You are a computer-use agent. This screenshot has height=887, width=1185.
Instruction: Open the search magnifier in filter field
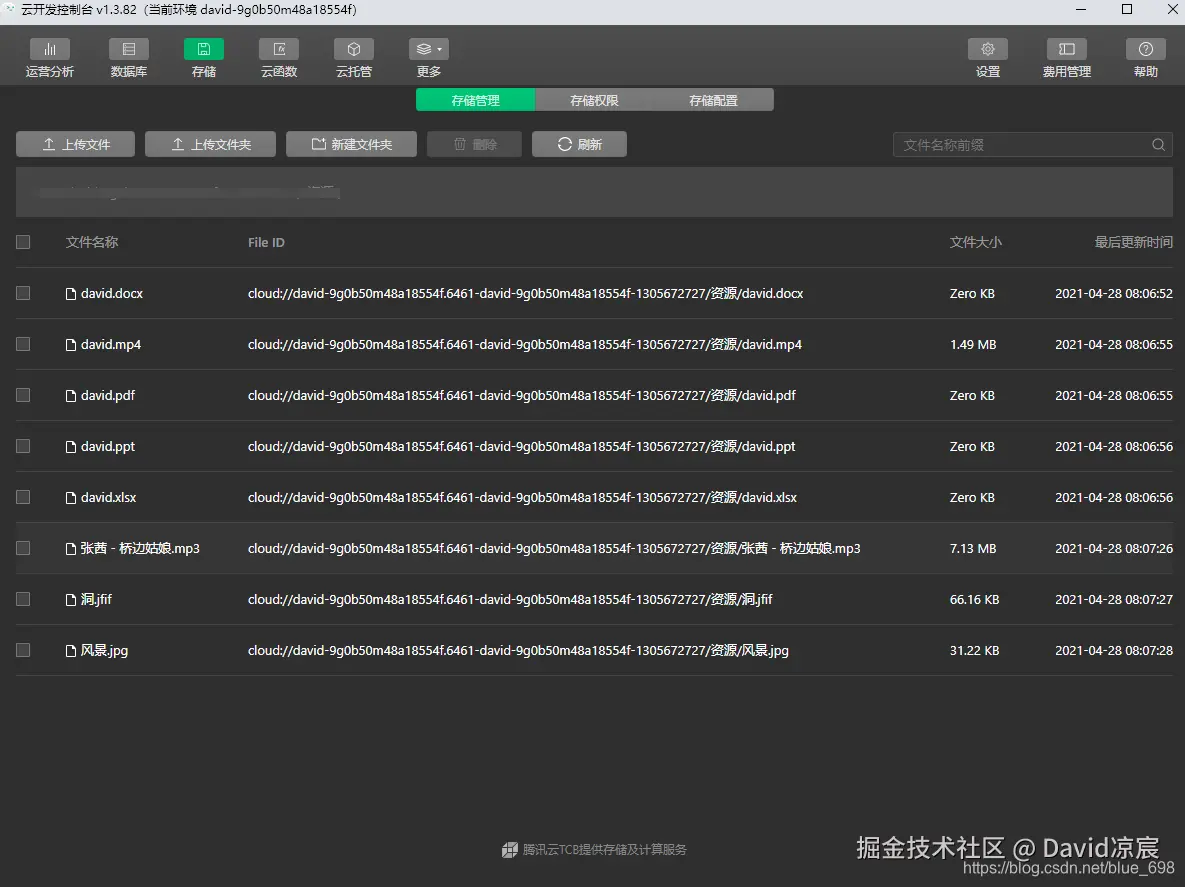[x=1158, y=144]
